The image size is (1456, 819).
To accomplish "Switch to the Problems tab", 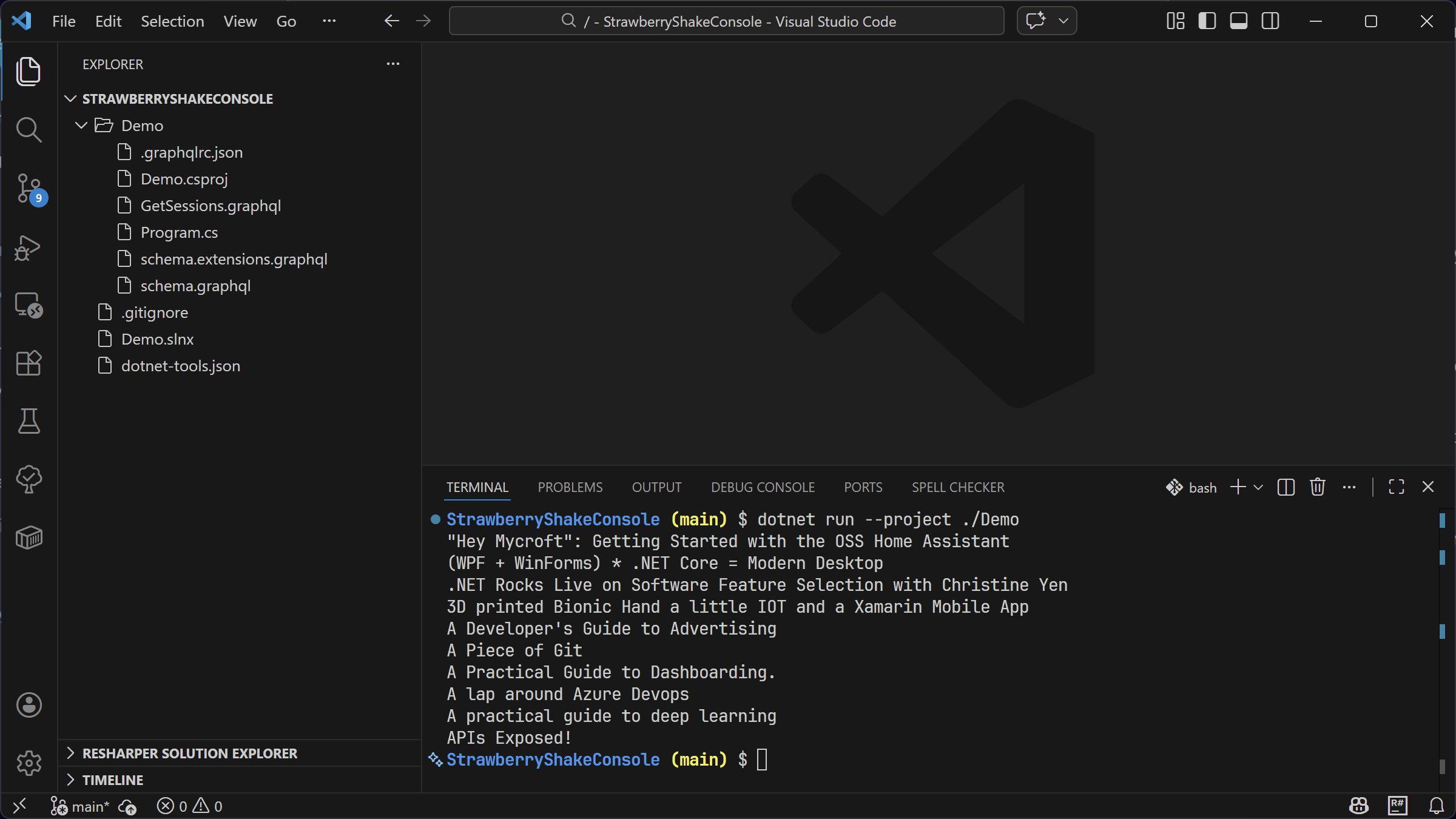I will tap(570, 487).
